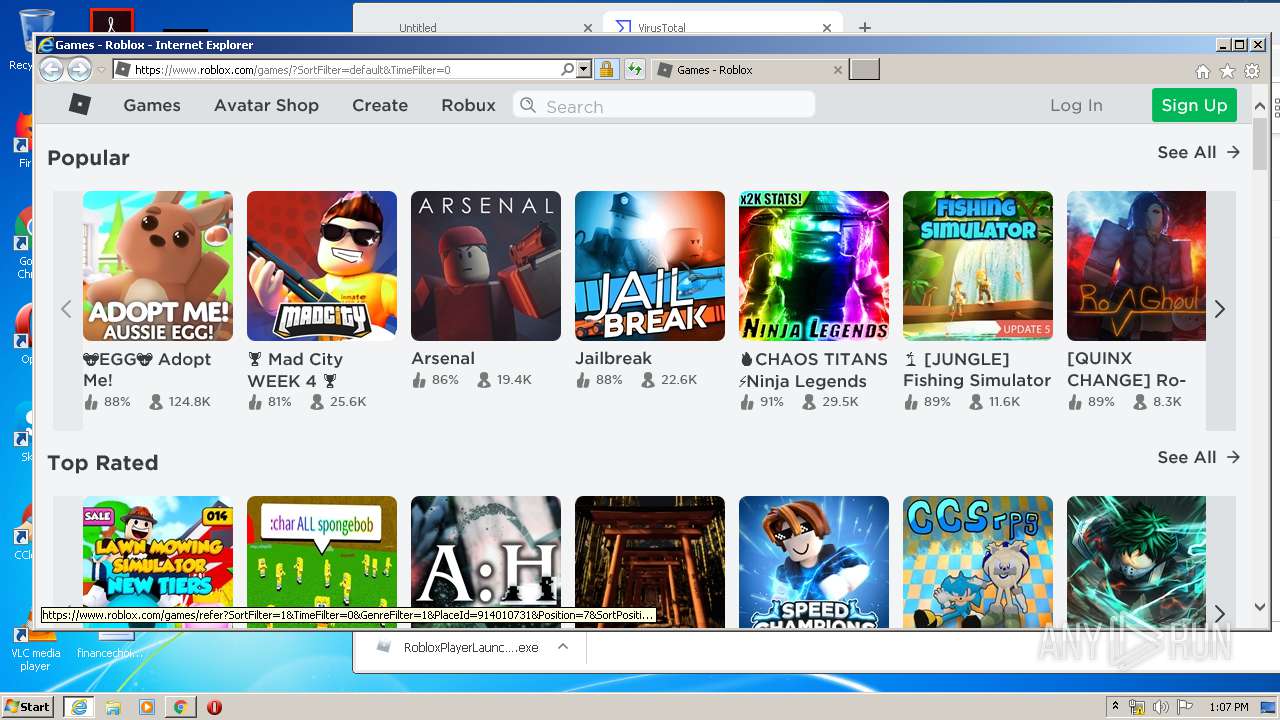The width and height of the screenshot is (1280, 720).
Task: Switch to the Games - Roblox IE tab
Action: 748,69
